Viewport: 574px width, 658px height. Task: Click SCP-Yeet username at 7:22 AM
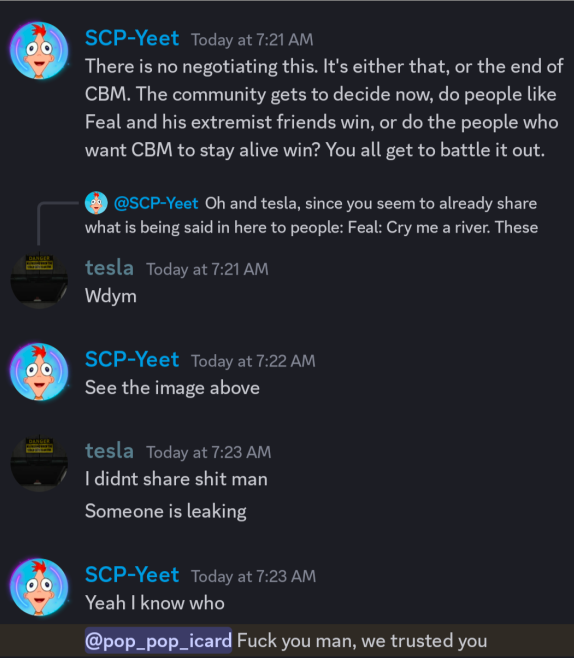coord(132,360)
